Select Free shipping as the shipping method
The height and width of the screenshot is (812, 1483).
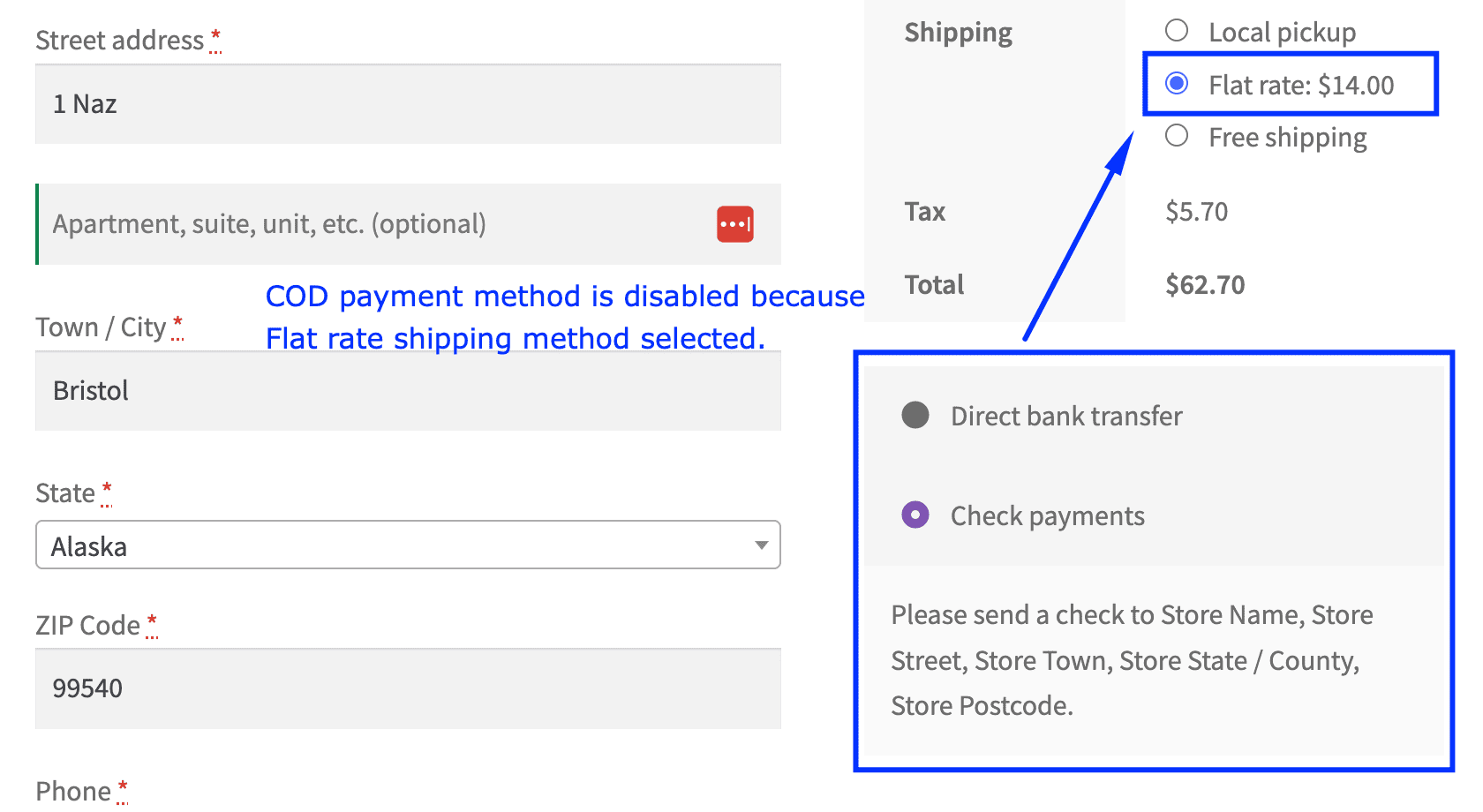1177,135
